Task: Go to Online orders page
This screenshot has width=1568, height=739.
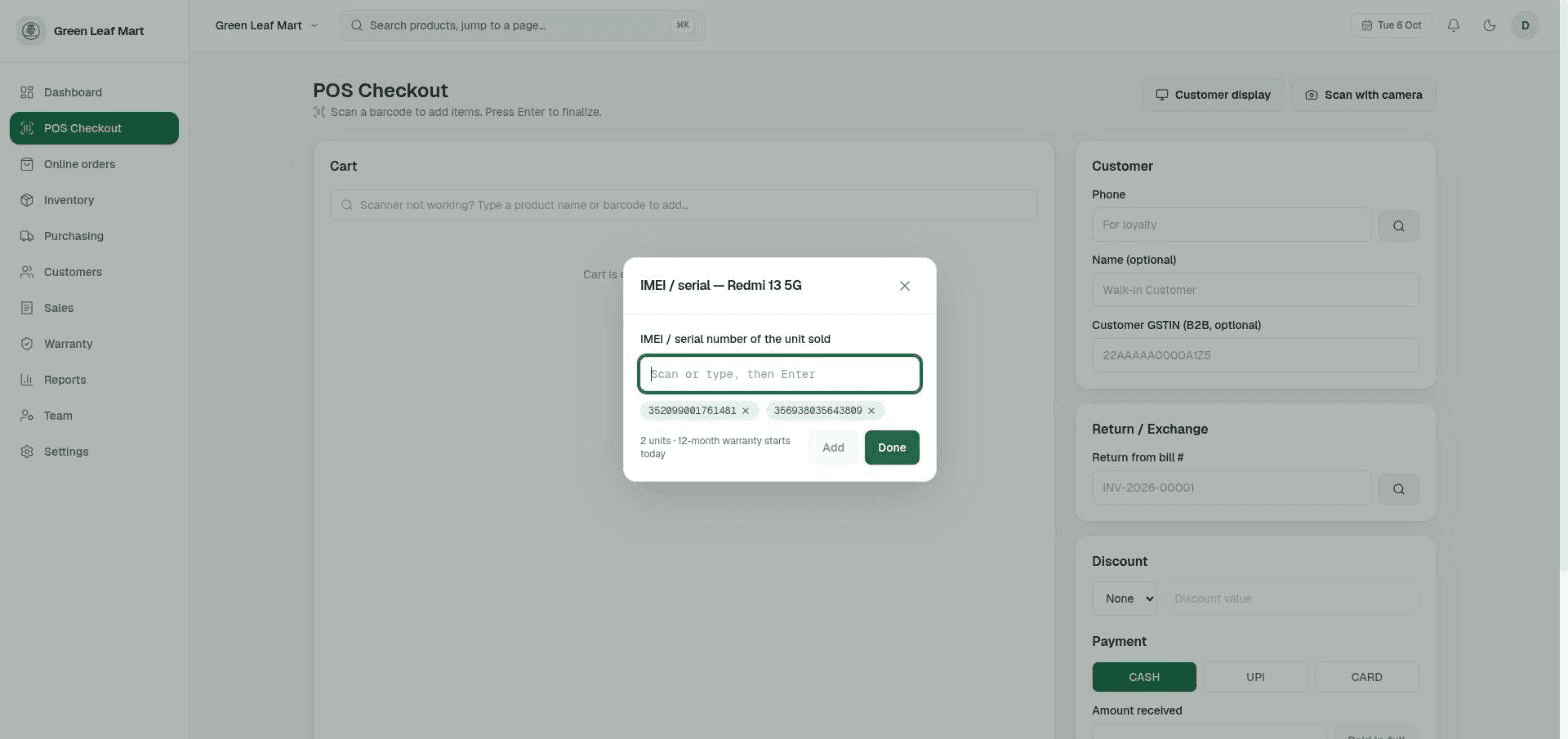Action: [94, 164]
